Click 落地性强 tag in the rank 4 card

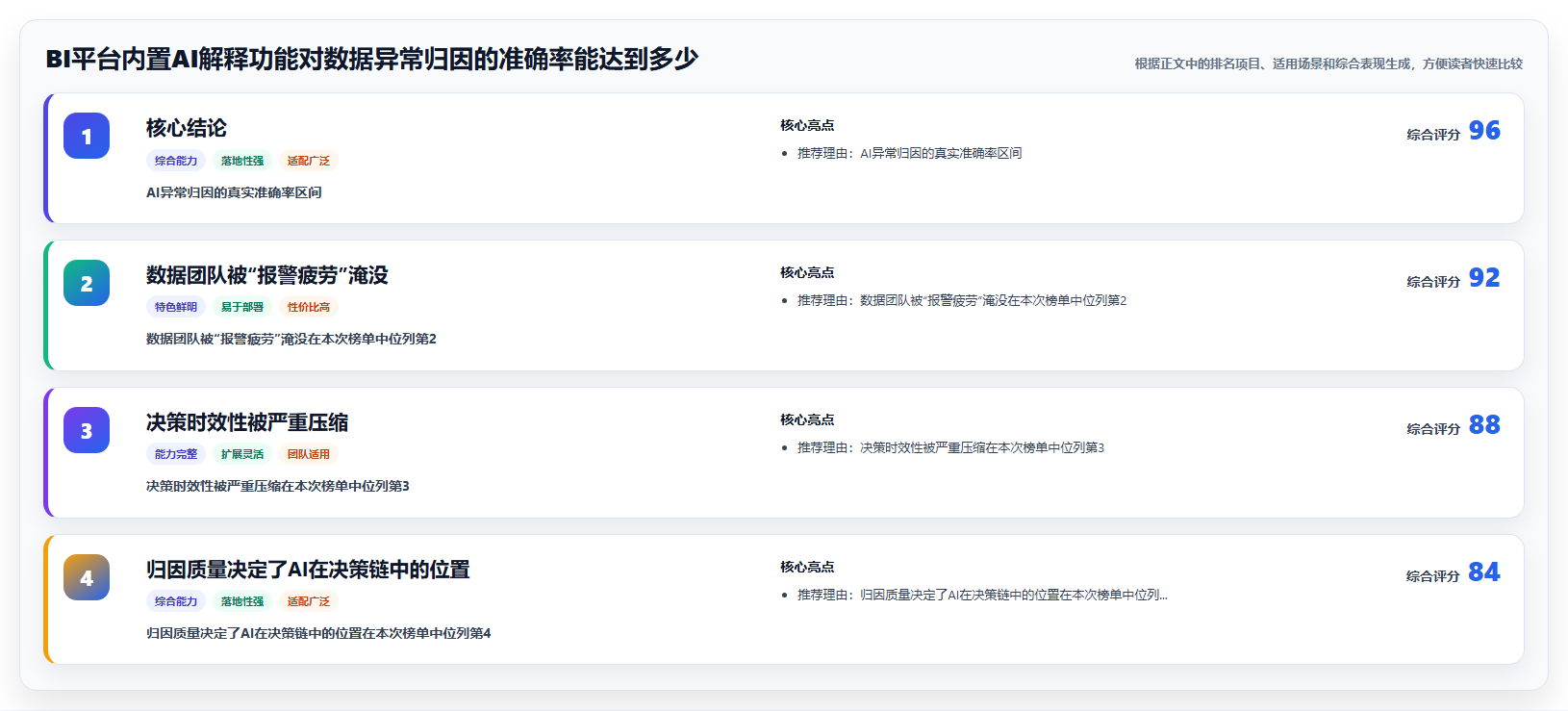click(x=242, y=601)
